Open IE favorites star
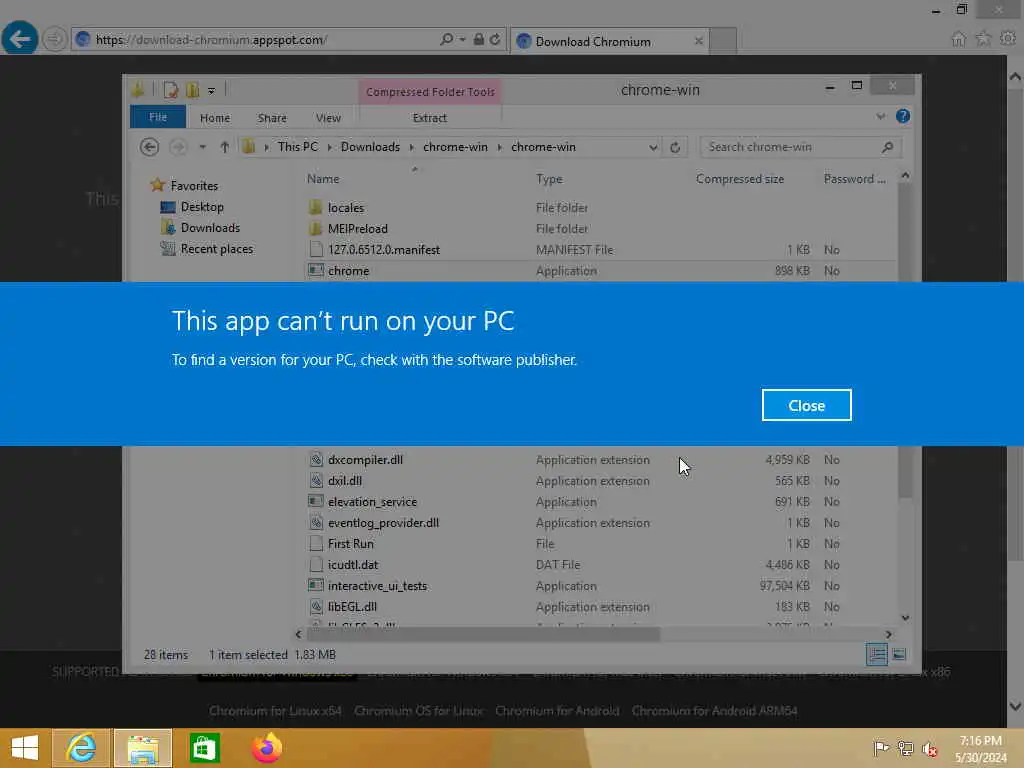1024x768 pixels. point(983,39)
